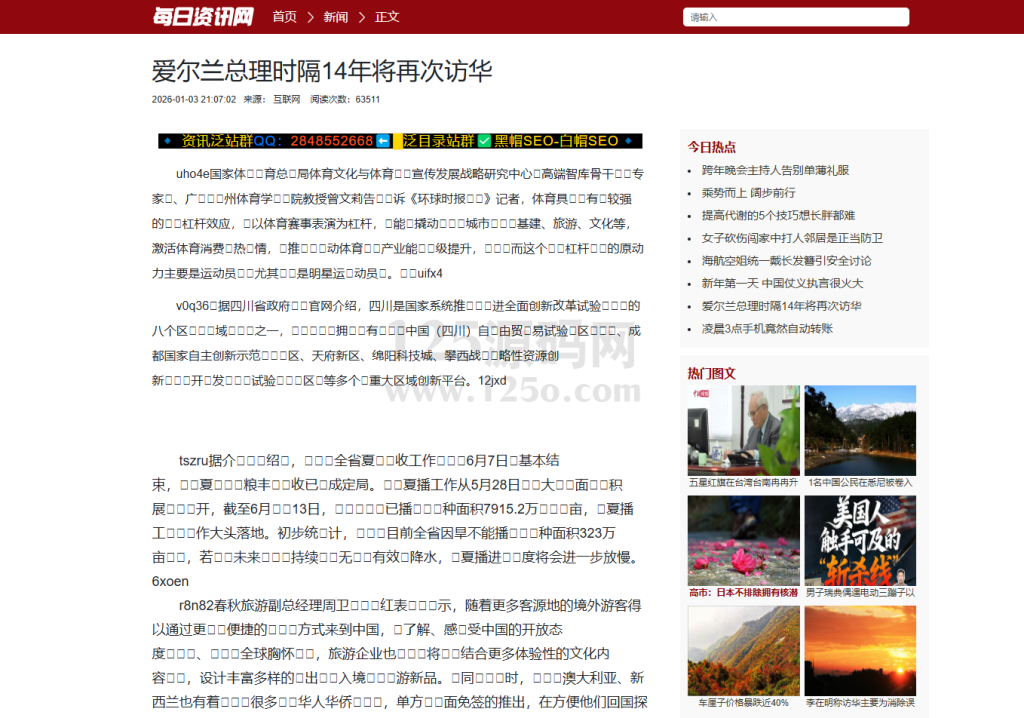Click the 资讯泛站群 SEO advertisement banner
The height and width of the screenshot is (718, 1024).
(400, 141)
